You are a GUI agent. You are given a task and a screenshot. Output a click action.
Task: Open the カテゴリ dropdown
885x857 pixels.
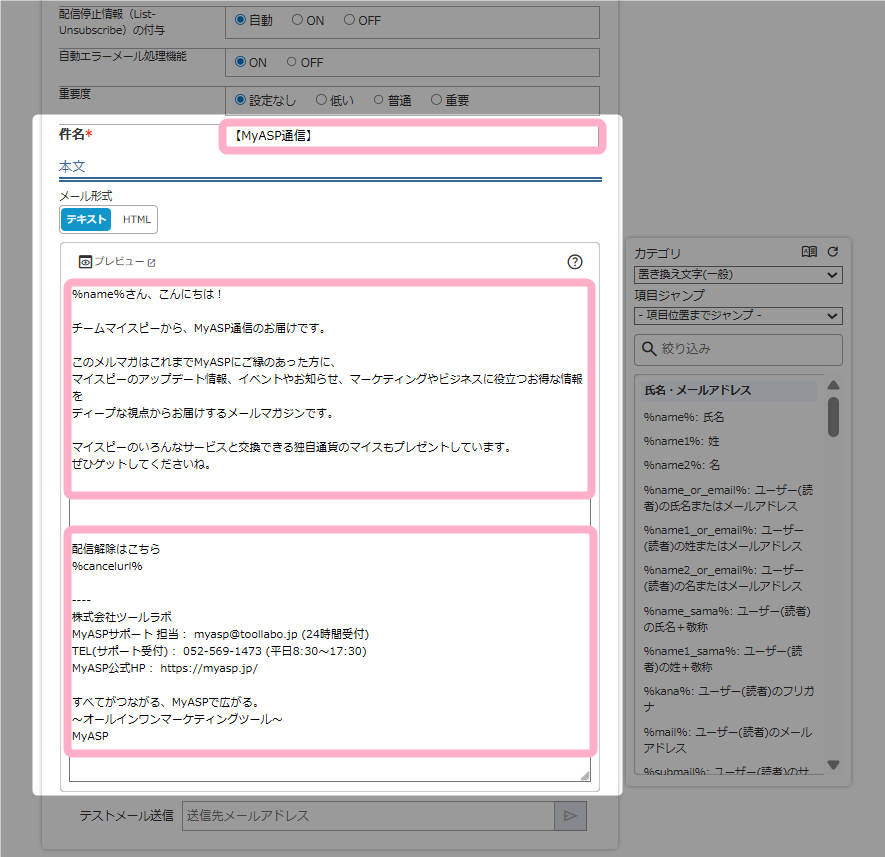[738, 275]
